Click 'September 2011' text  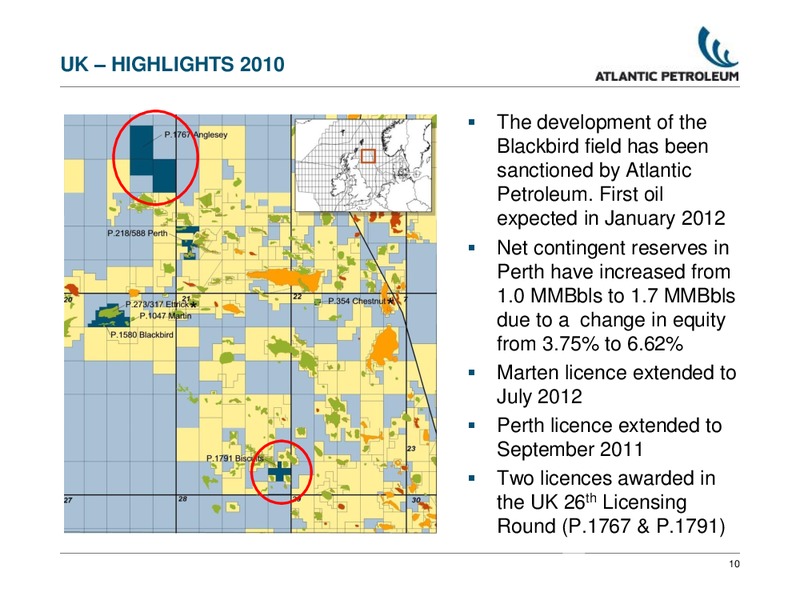click(569, 449)
